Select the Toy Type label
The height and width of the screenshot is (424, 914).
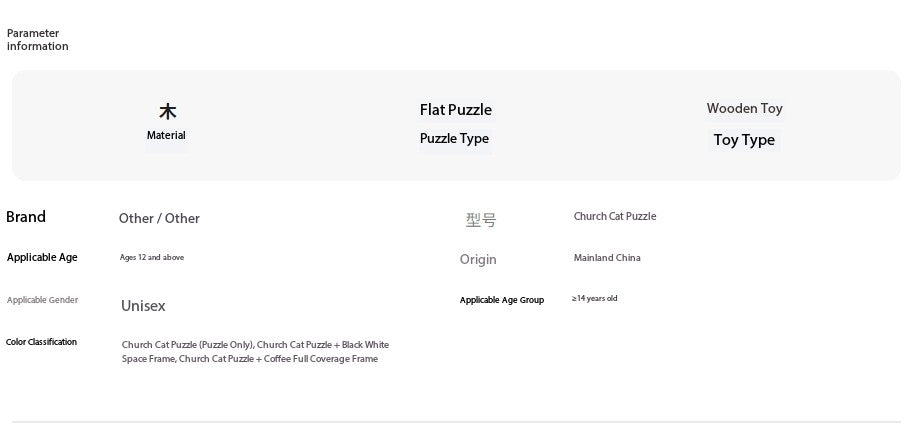pyautogui.click(x=744, y=140)
